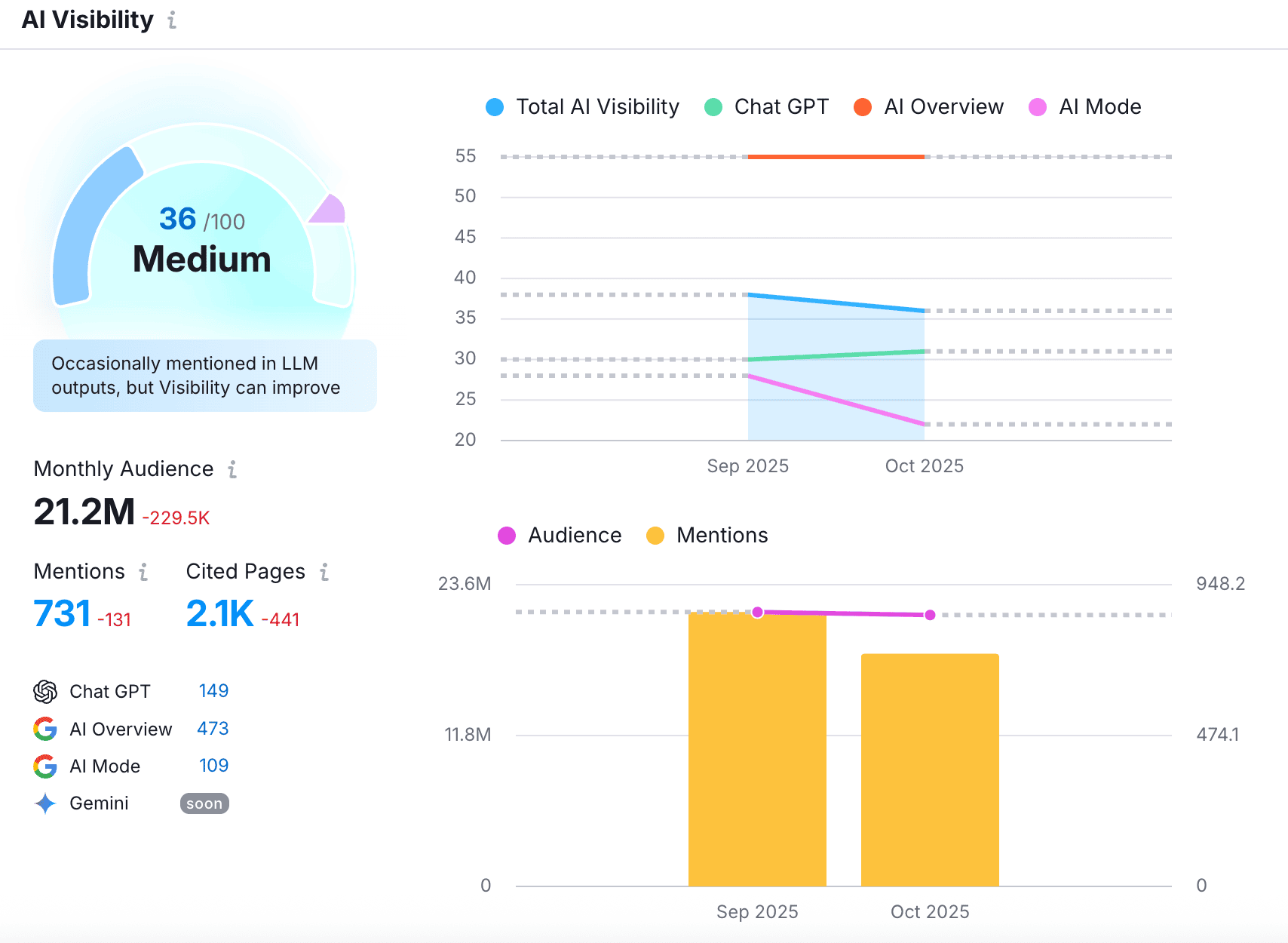The height and width of the screenshot is (943, 1288).
Task: Click the info icon beside AI Visibility title
Action: tap(172, 20)
